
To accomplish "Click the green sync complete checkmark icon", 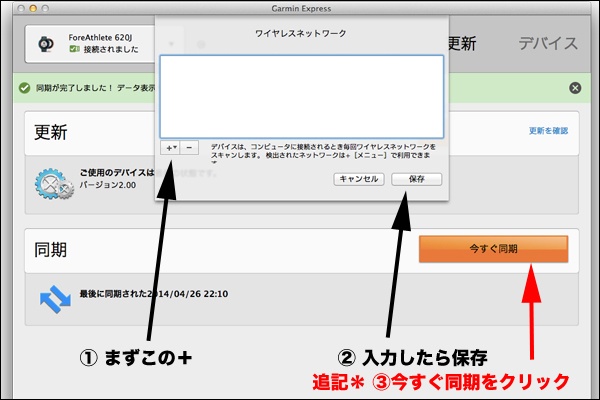I will pyautogui.click(x=24, y=88).
